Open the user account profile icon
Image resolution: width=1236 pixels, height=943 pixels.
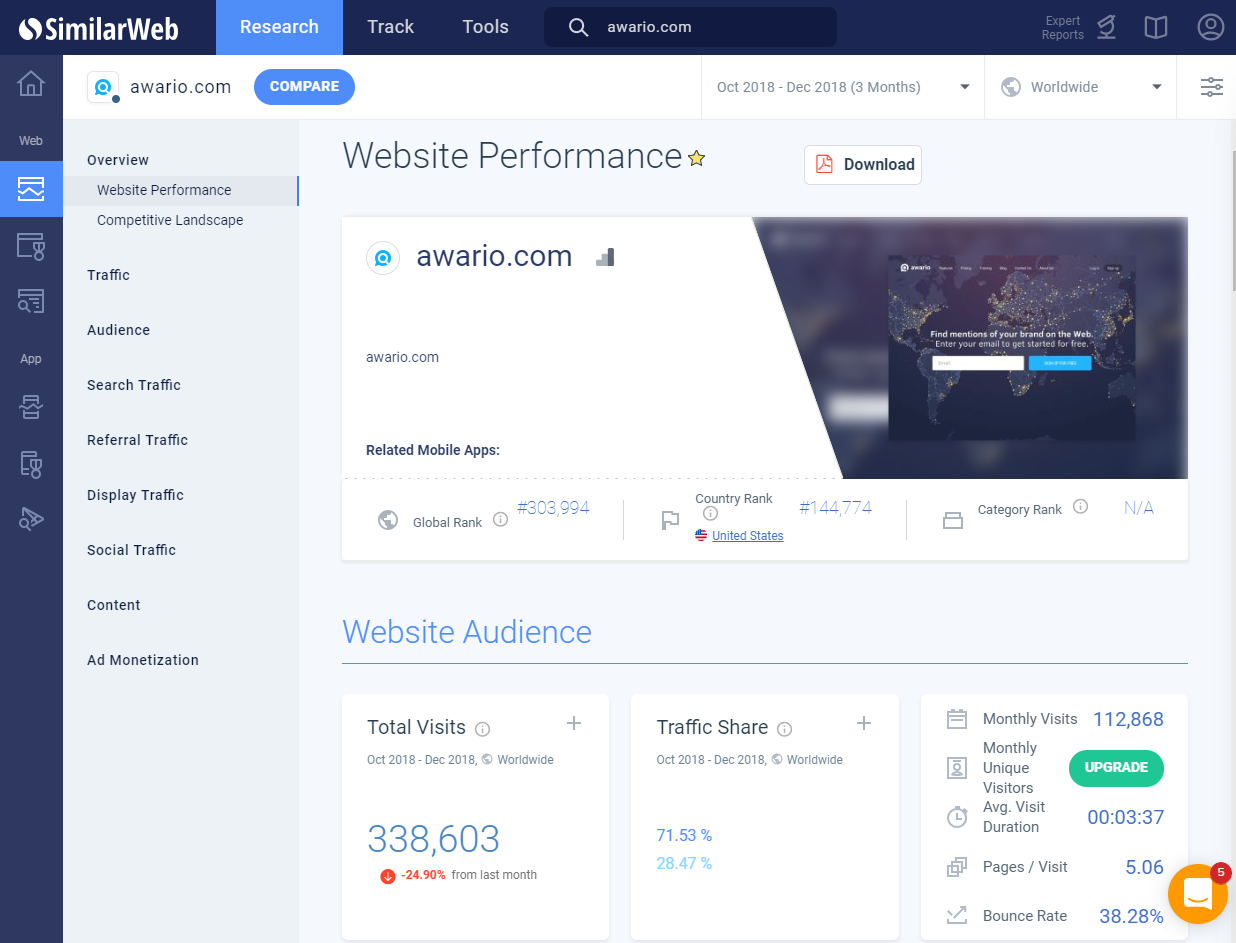[x=1211, y=27]
